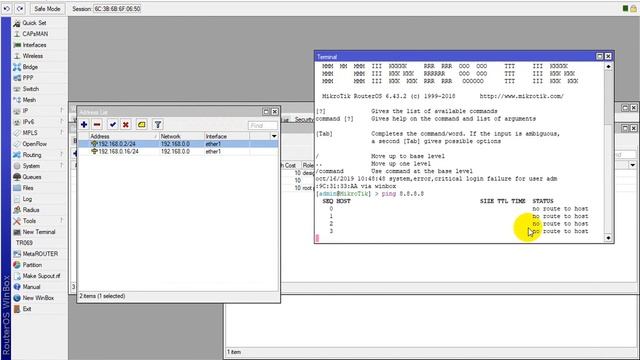Click the Undo button in top toolbar
640x360 pixels.
[7, 9]
